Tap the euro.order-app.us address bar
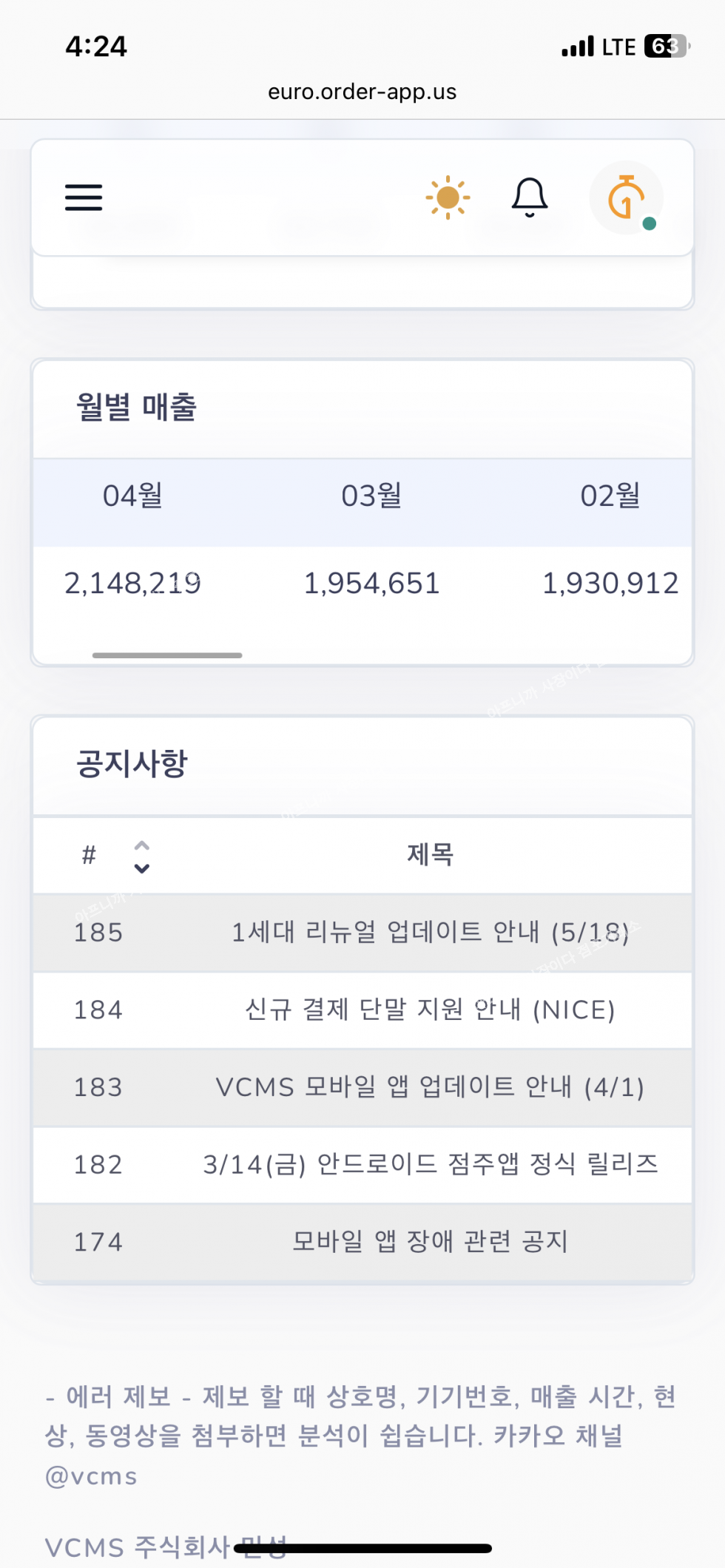 pos(362,92)
